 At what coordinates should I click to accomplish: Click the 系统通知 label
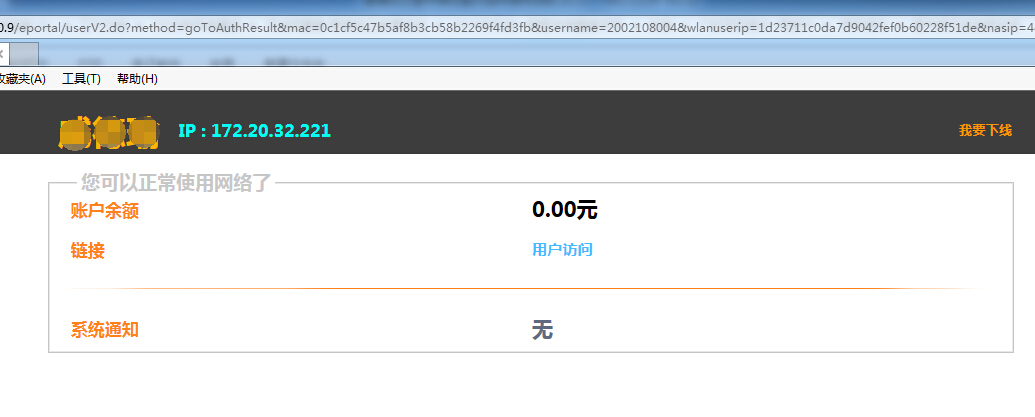click(104, 330)
